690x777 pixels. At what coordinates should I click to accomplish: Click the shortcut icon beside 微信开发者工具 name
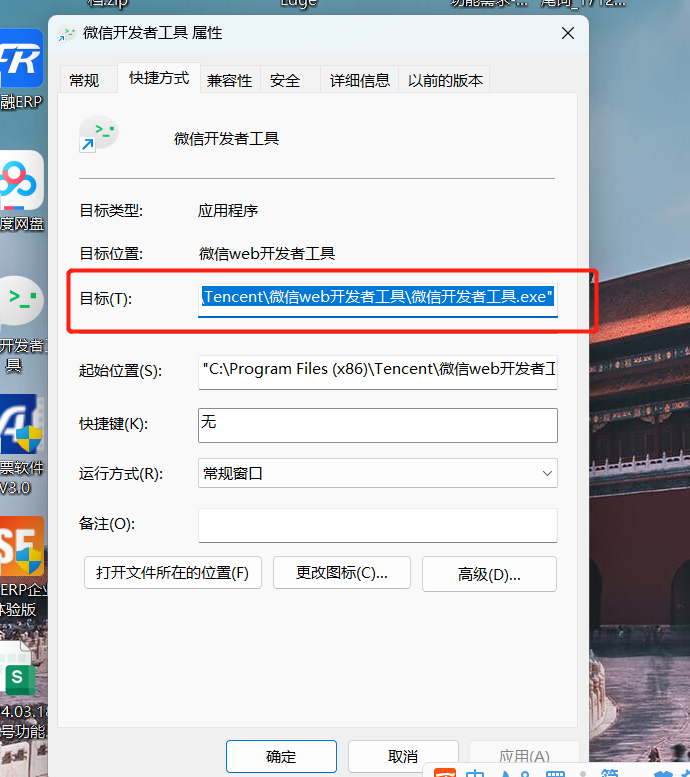(99, 134)
